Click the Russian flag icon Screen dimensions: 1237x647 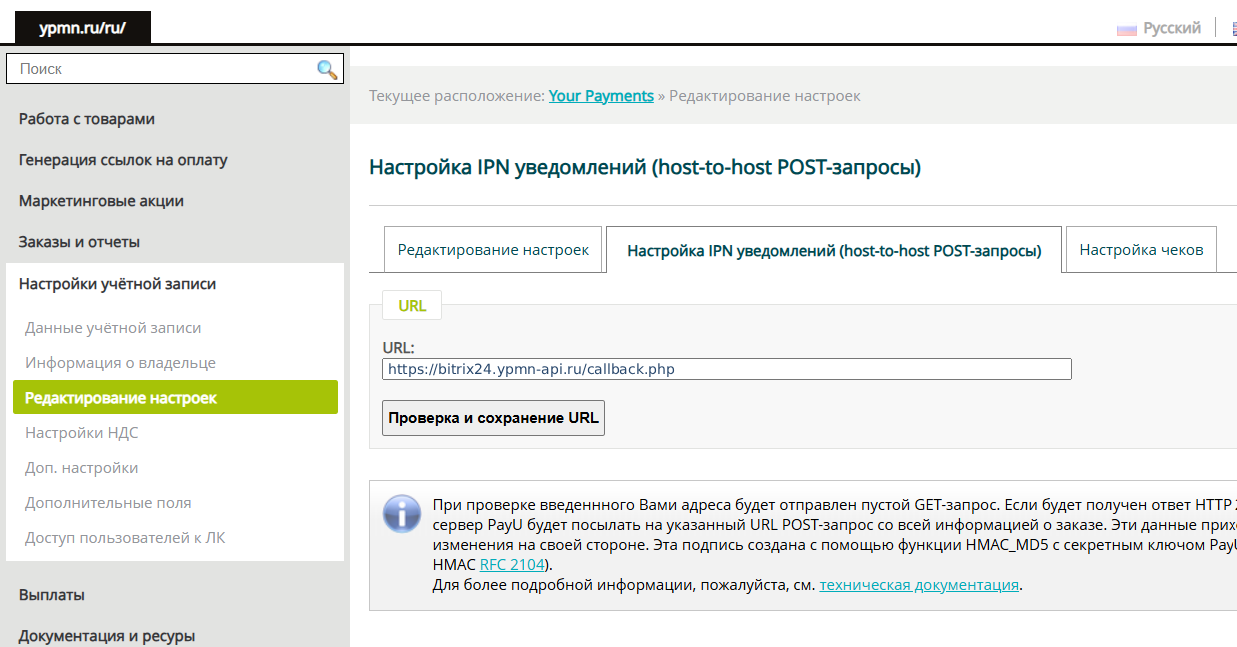click(x=1127, y=29)
